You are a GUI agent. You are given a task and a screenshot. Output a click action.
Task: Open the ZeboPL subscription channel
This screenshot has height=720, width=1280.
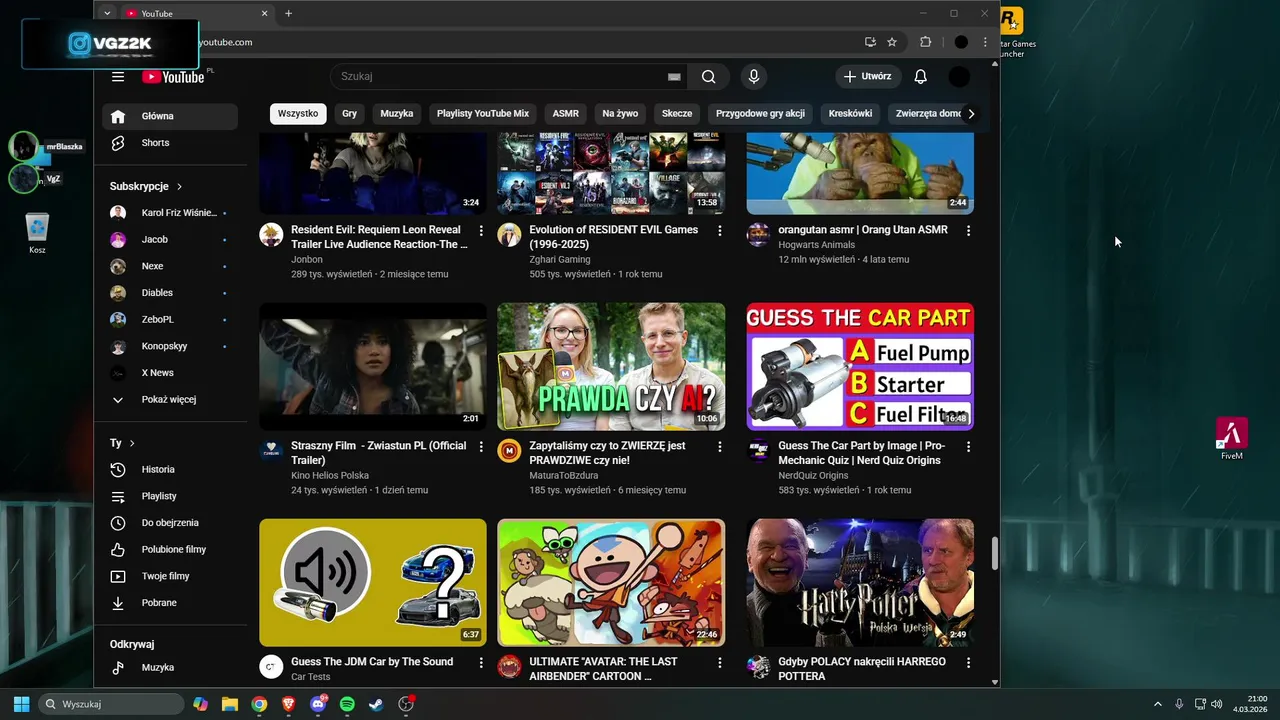[170, 319]
